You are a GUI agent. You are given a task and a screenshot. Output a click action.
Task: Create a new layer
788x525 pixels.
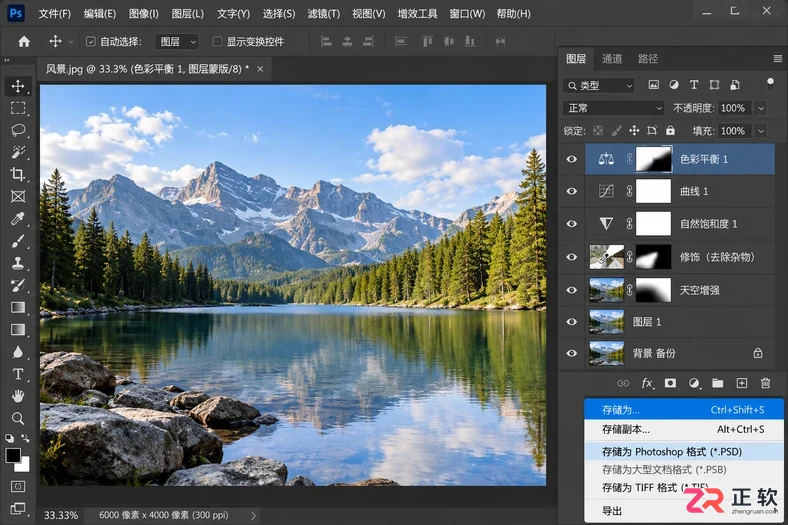742,383
